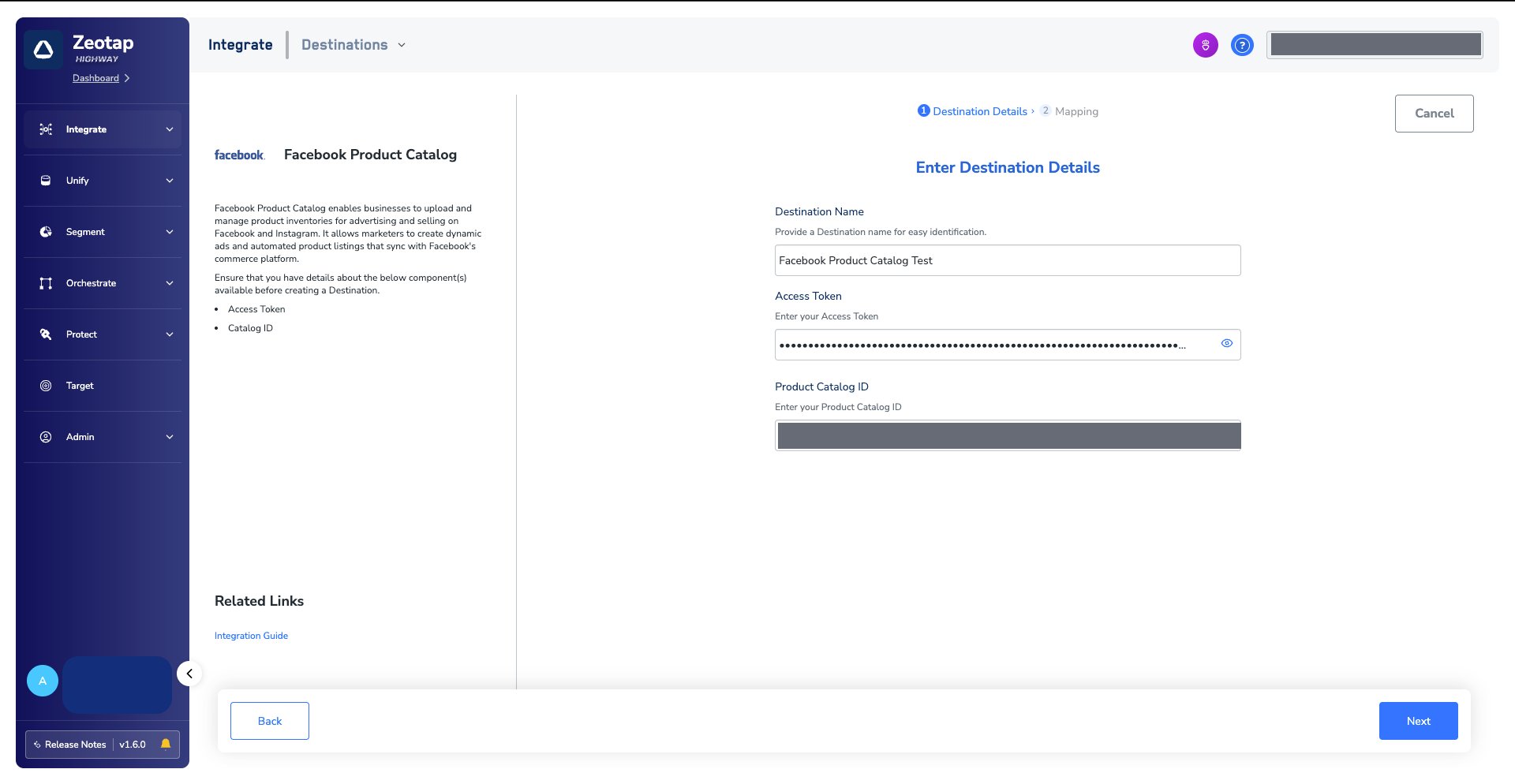Expand the Segment menu chevron
The image size is (1515, 784).
click(x=170, y=232)
